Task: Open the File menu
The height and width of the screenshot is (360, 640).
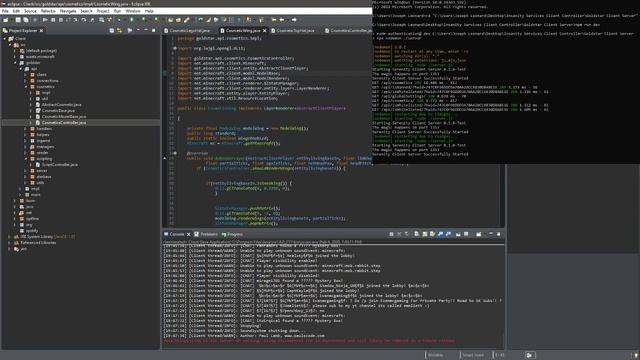Action: pyautogui.click(x=5, y=11)
